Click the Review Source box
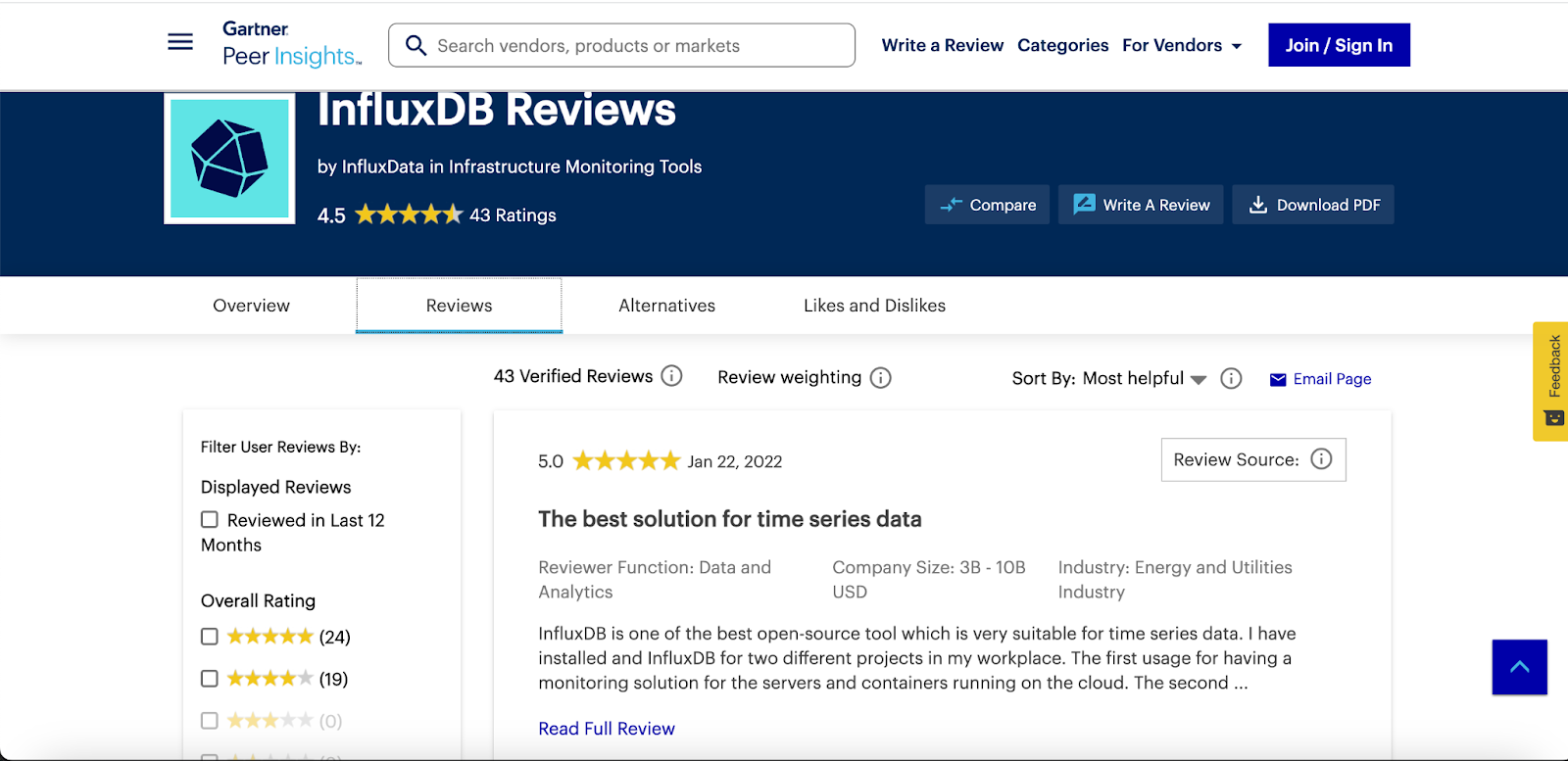 coord(1253,459)
